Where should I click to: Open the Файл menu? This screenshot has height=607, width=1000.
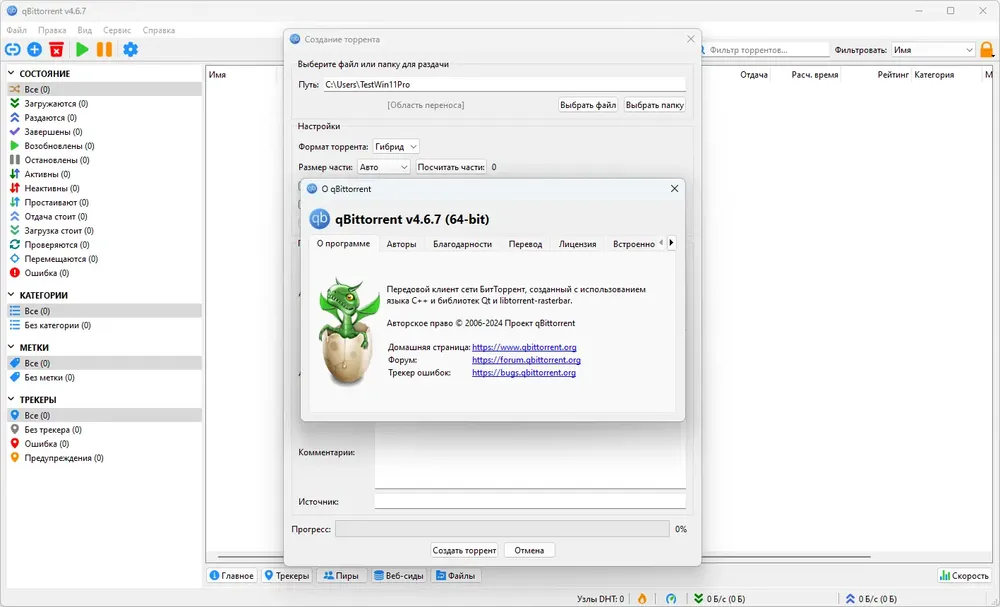17,30
